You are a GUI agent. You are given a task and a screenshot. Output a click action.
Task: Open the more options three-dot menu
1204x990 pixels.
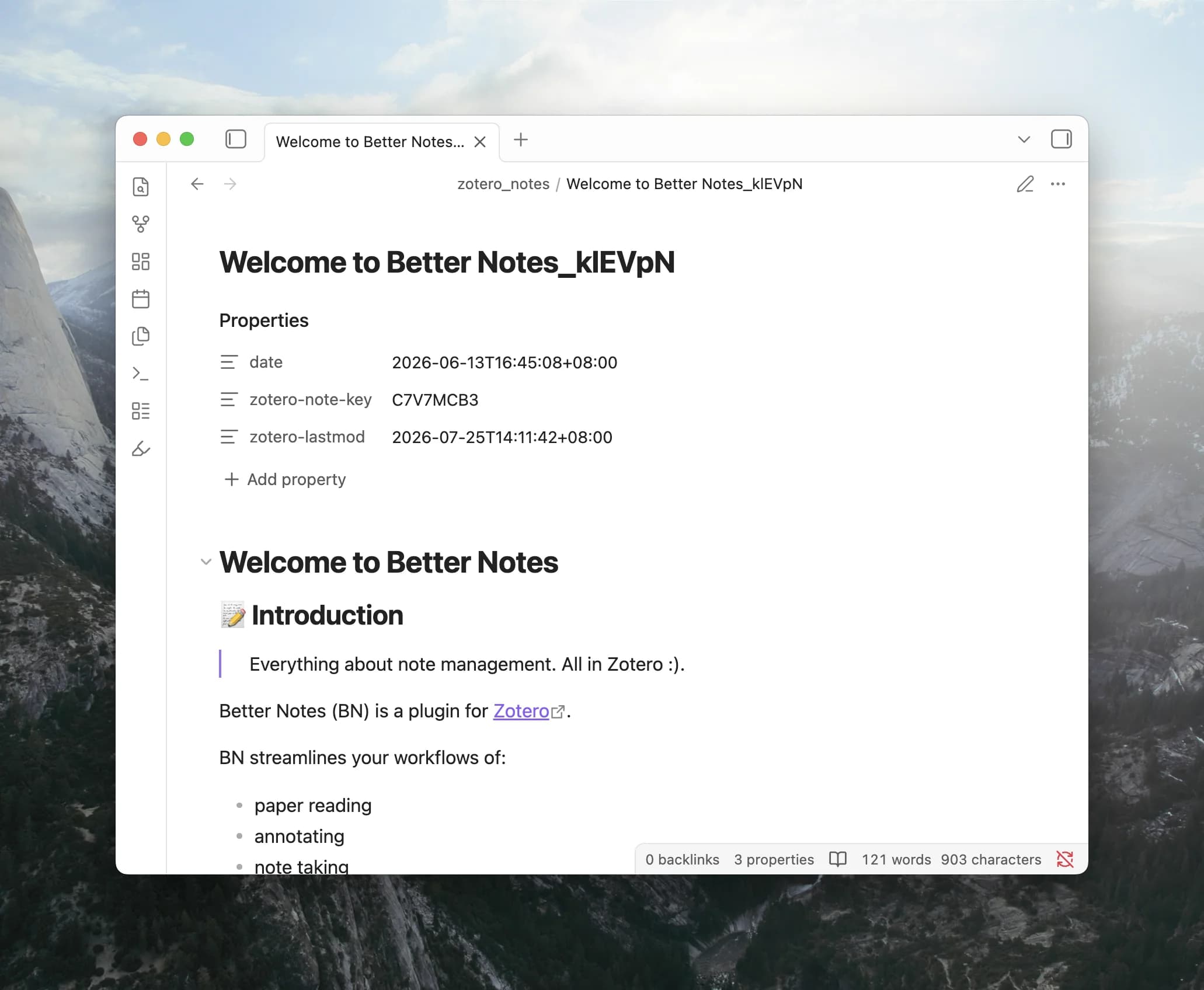tap(1058, 184)
